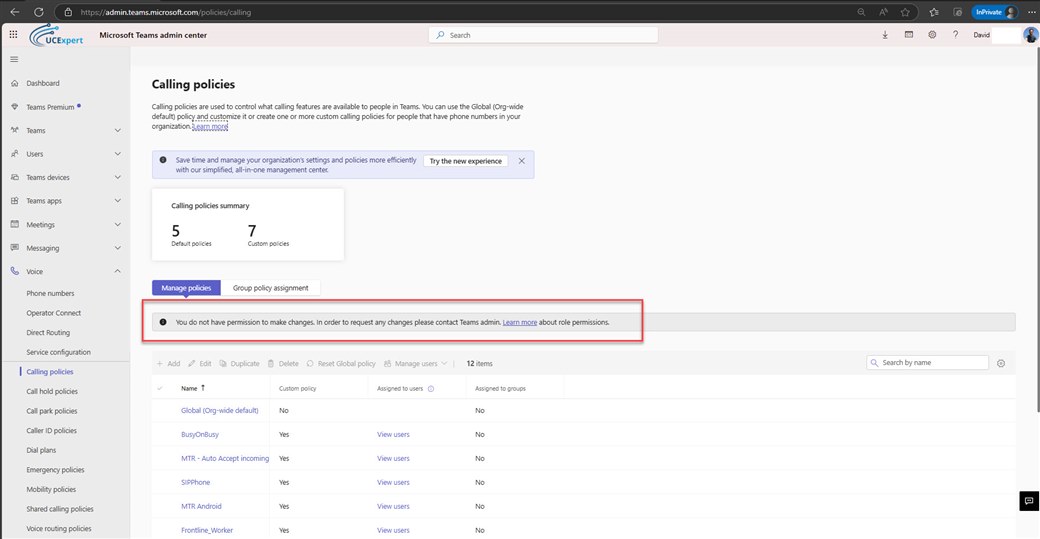This screenshot has height=539, width=1040.
Task: Expand the Messaging chevron
Action: click(x=117, y=247)
